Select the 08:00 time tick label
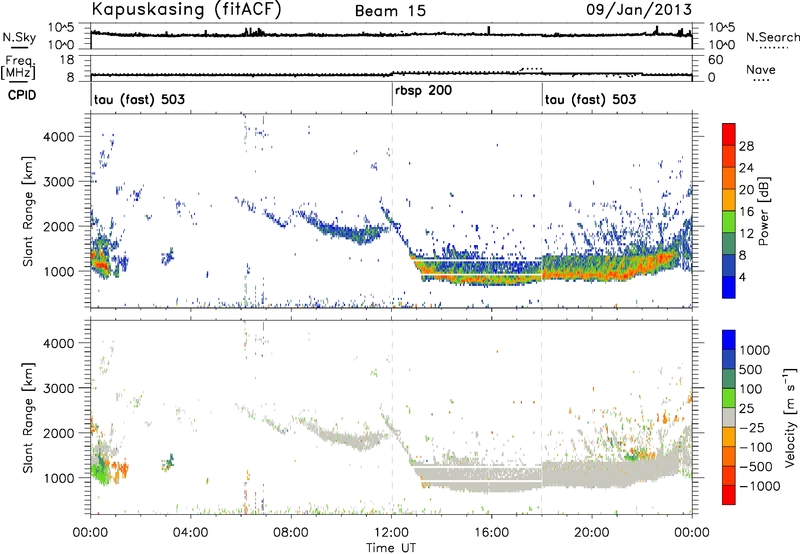The height and width of the screenshot is (554, 800). point(290,533)
